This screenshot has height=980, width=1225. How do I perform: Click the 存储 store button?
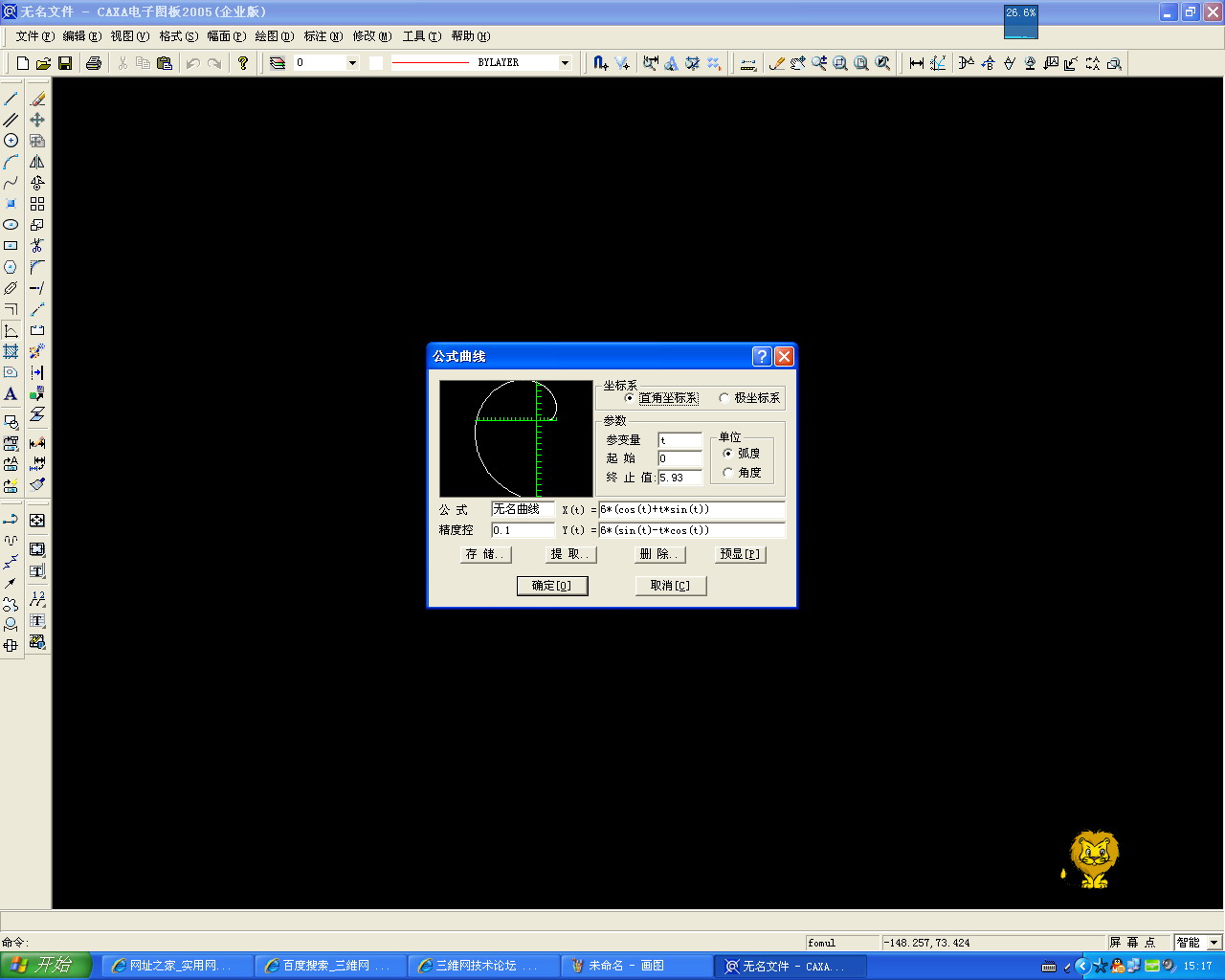(x=487, y=554)
